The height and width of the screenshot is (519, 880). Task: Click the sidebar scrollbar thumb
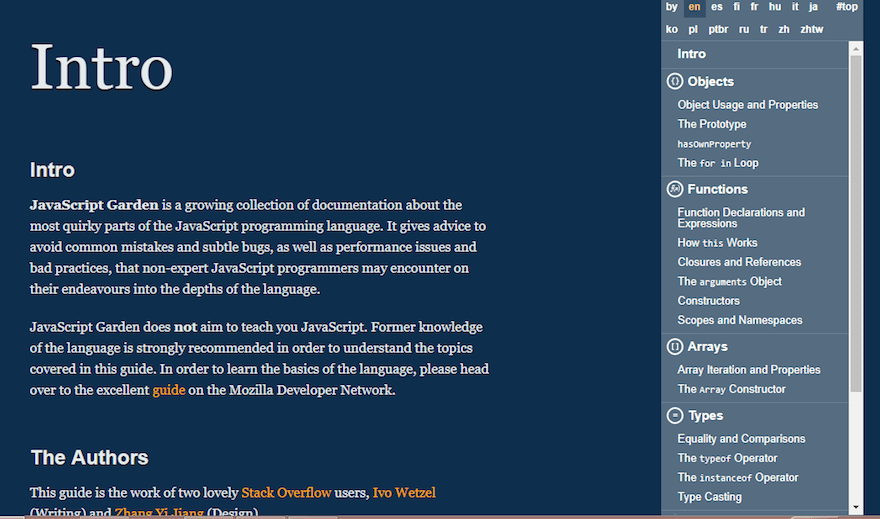856,223
